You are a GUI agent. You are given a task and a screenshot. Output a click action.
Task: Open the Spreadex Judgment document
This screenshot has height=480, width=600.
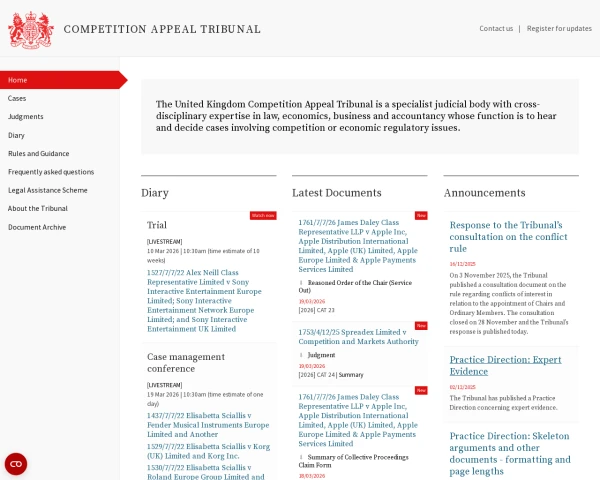pos(321,355)
